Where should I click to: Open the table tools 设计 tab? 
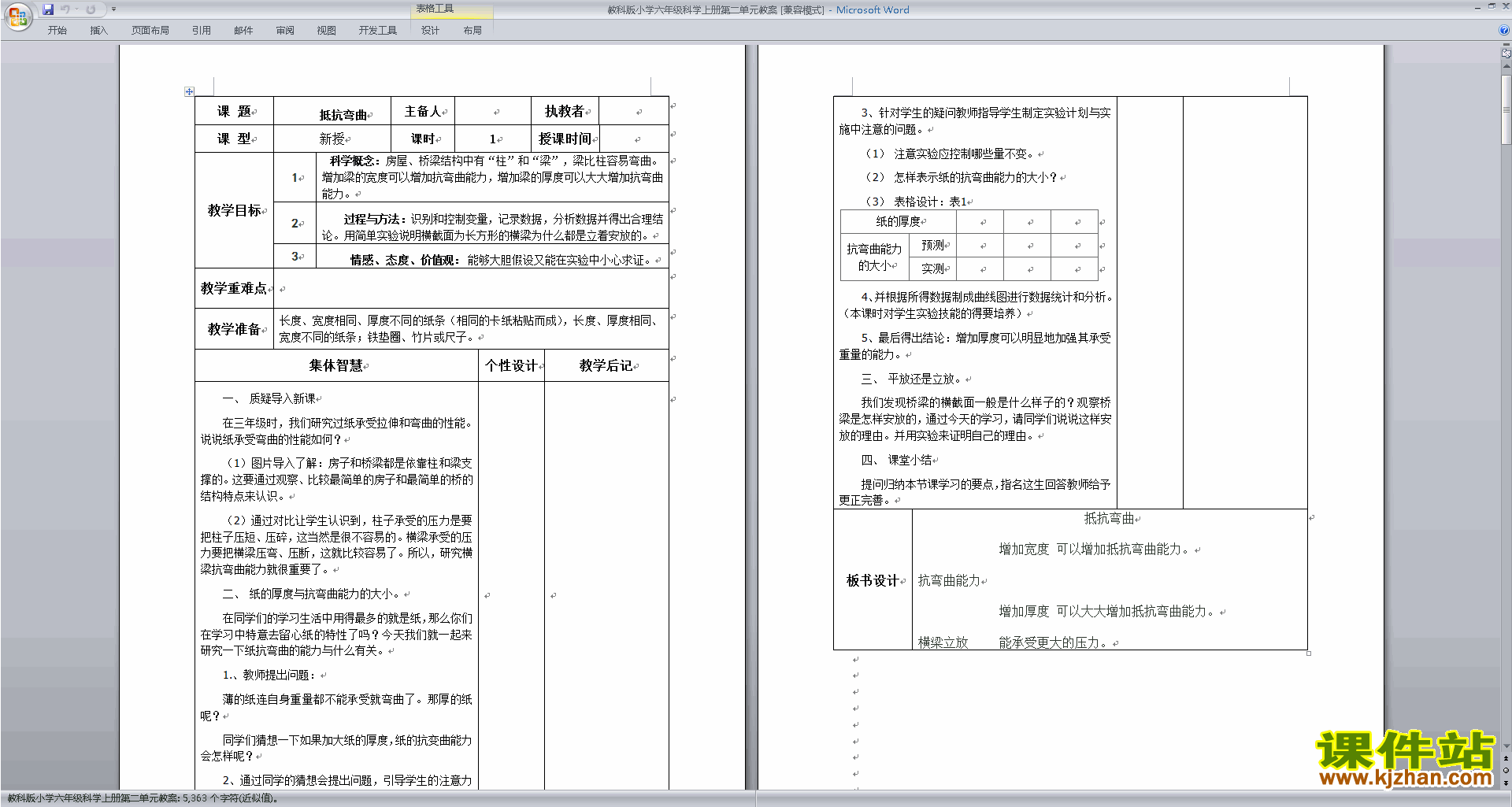[430, 31]
